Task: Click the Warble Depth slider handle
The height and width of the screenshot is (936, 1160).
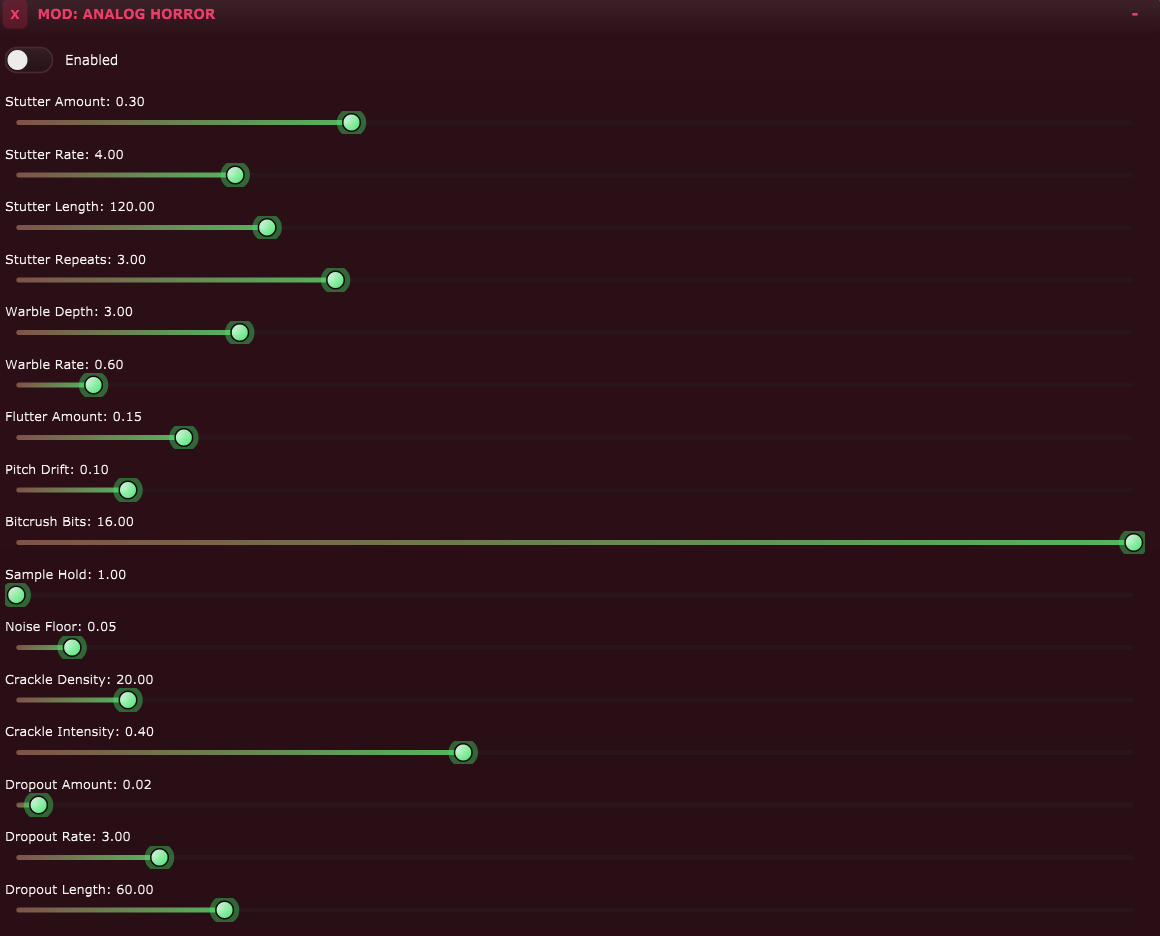Action: tap(240, 332)
